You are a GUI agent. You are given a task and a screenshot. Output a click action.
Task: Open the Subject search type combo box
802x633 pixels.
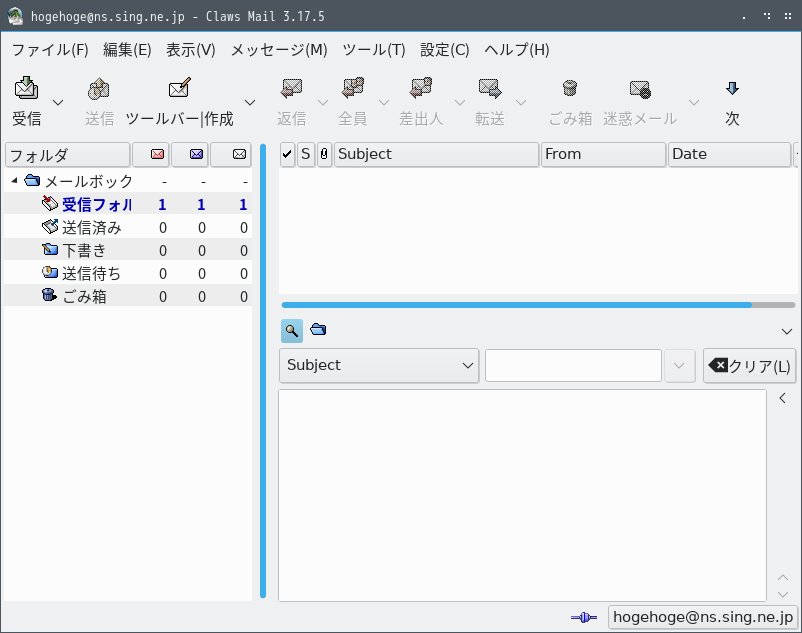coord(379,366)
